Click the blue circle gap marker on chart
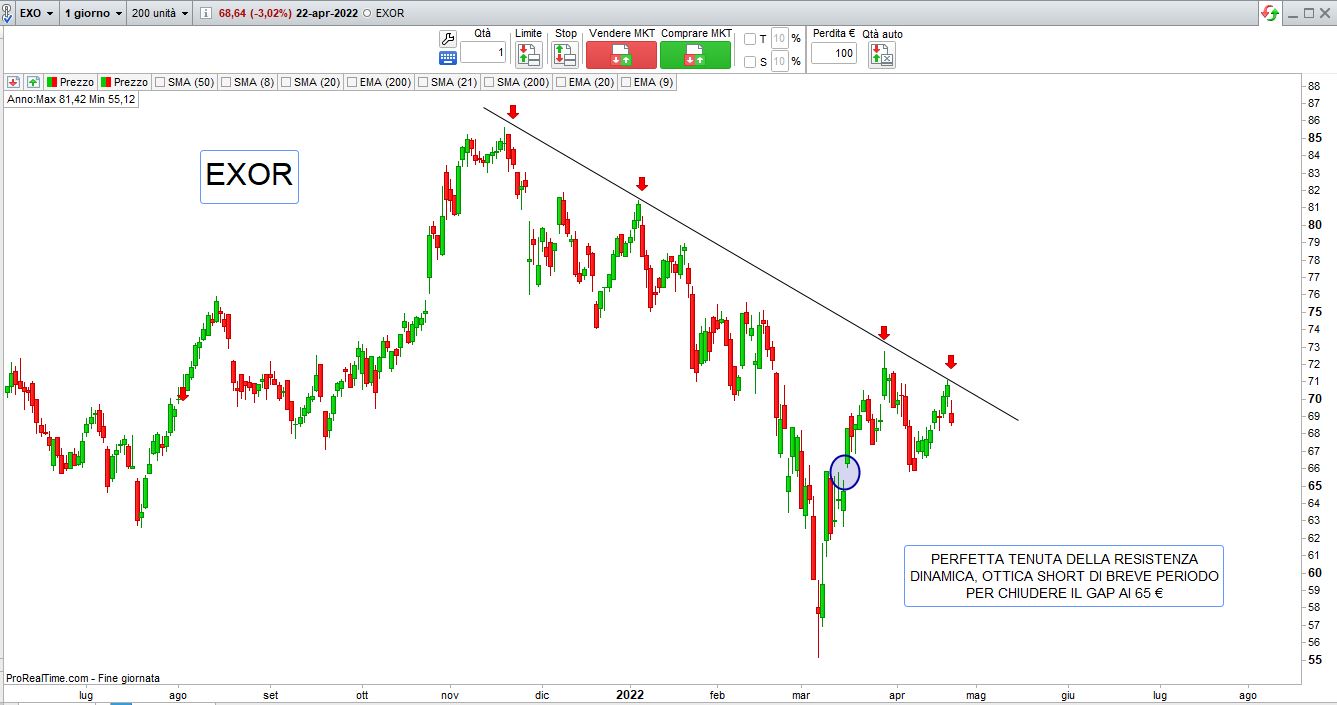This screenshot has height=705, width=1337. (845, 472)
